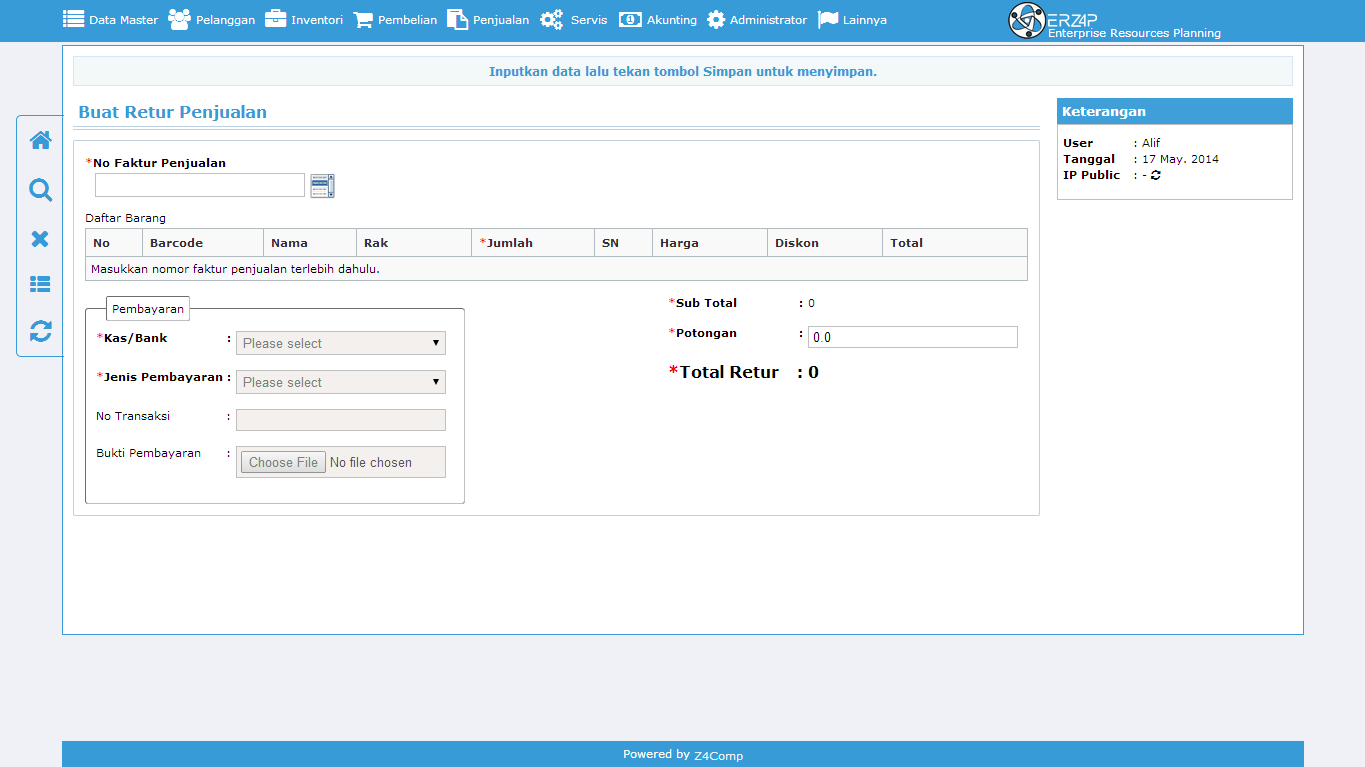
Task: Click the Rak column header
Action: pos(414,243)
